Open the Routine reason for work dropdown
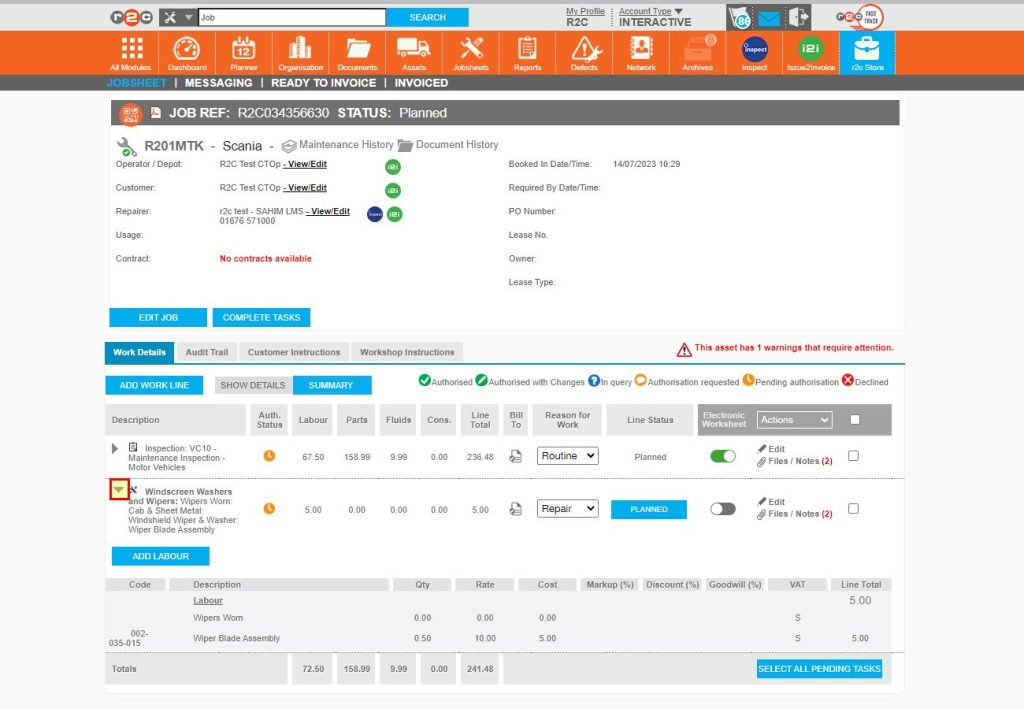The image size is (1024, 709). click(566, 455)
